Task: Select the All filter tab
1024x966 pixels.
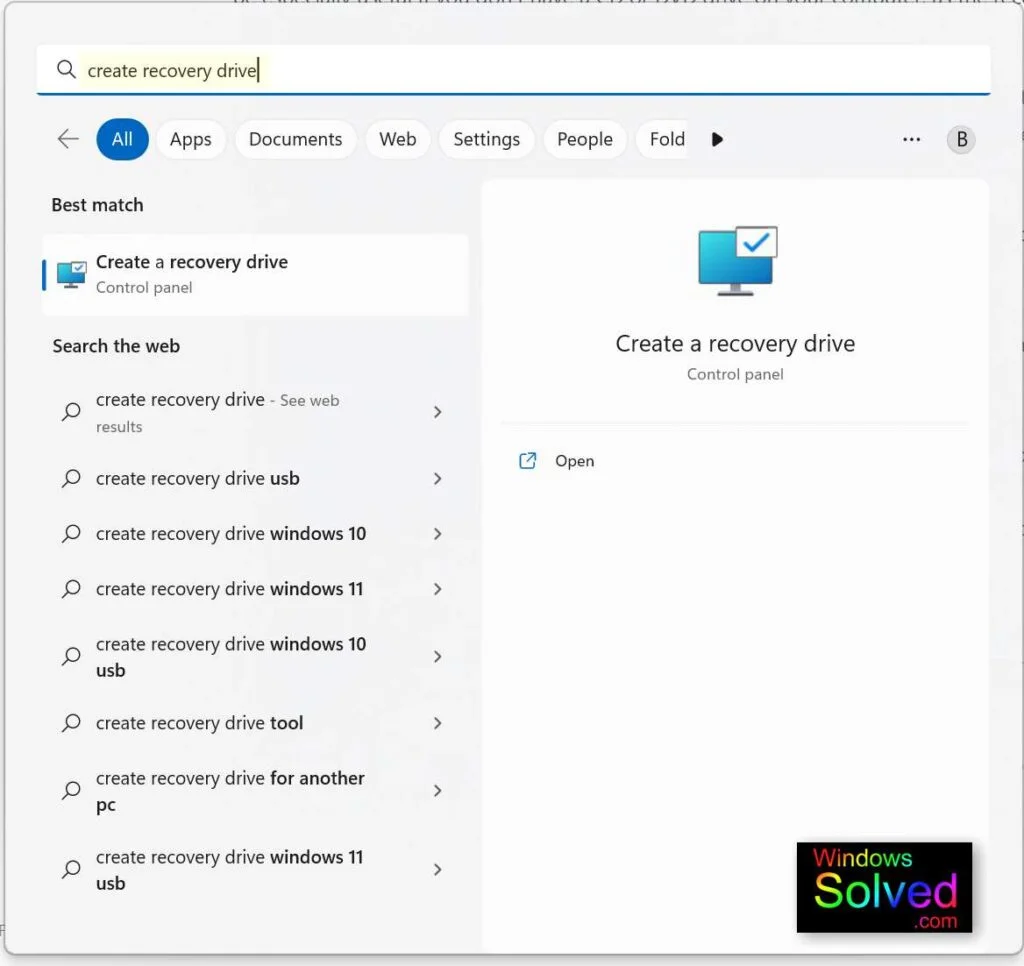Action: [122, 139]
